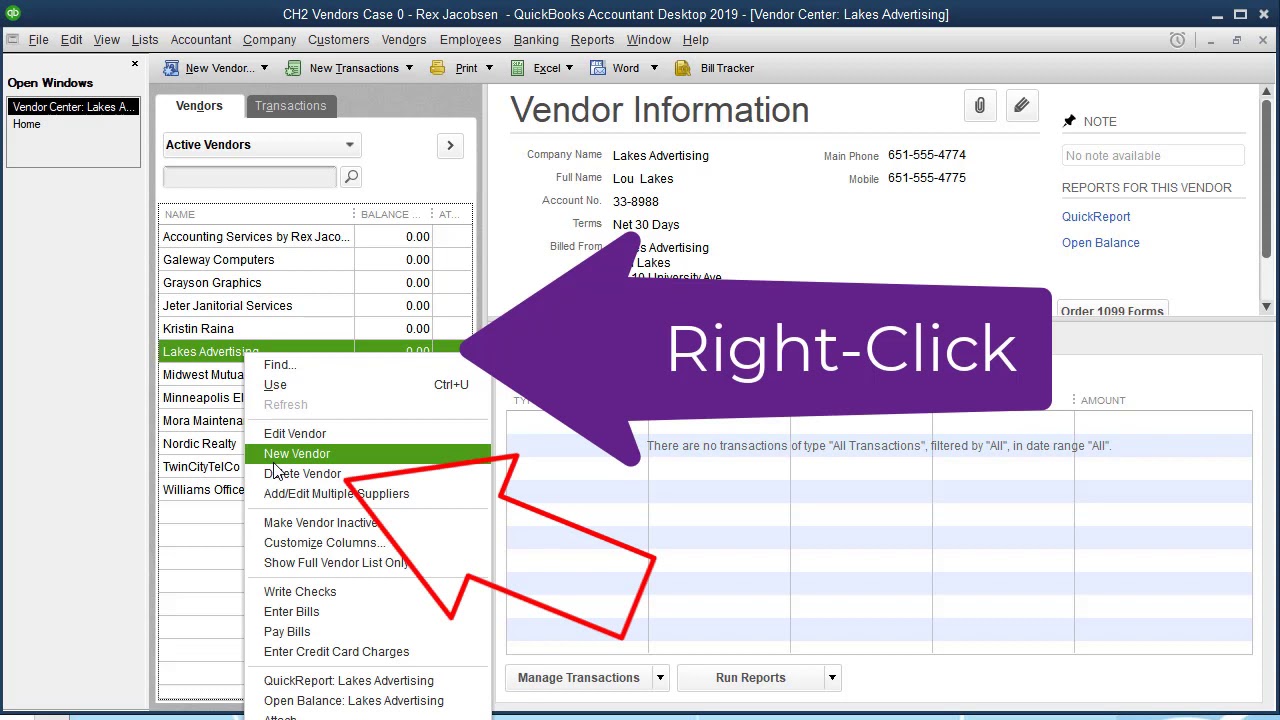The height and width of the screenshot is (720, 1280).
Task: Open the Lists menu
Action: (x=145, y=40)
